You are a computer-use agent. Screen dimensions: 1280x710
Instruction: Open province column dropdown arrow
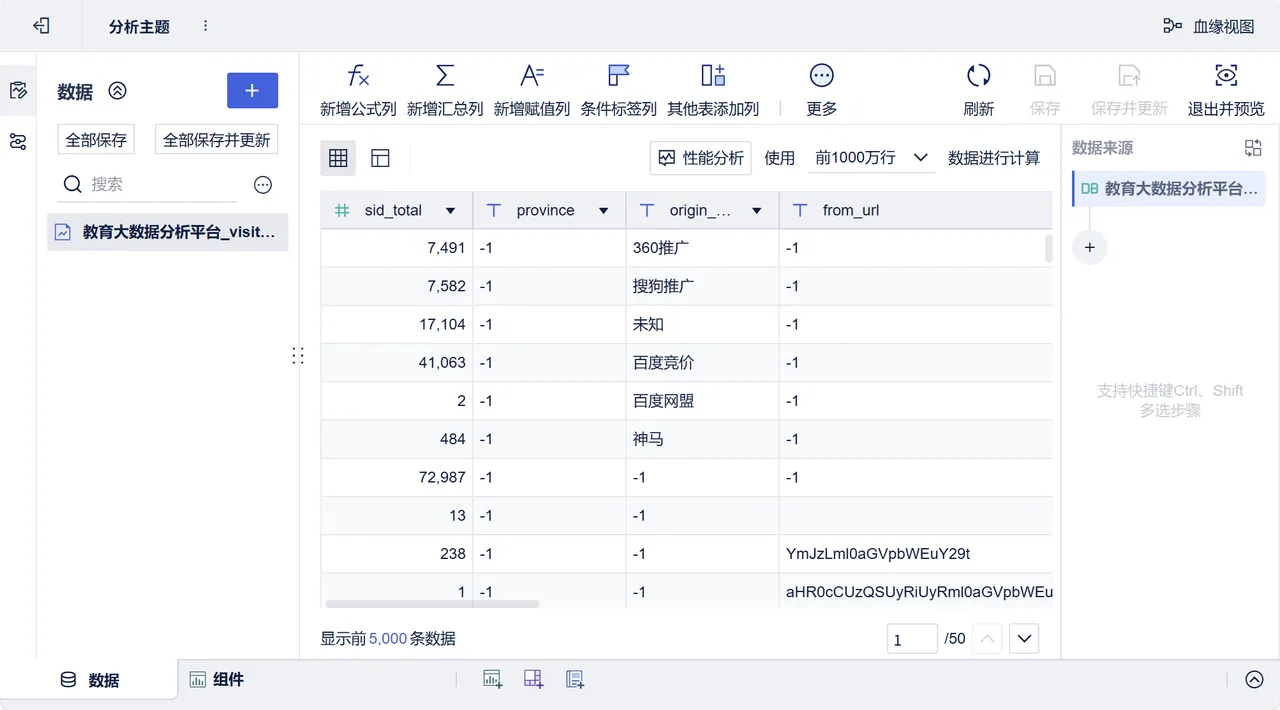tap(603, 211)
